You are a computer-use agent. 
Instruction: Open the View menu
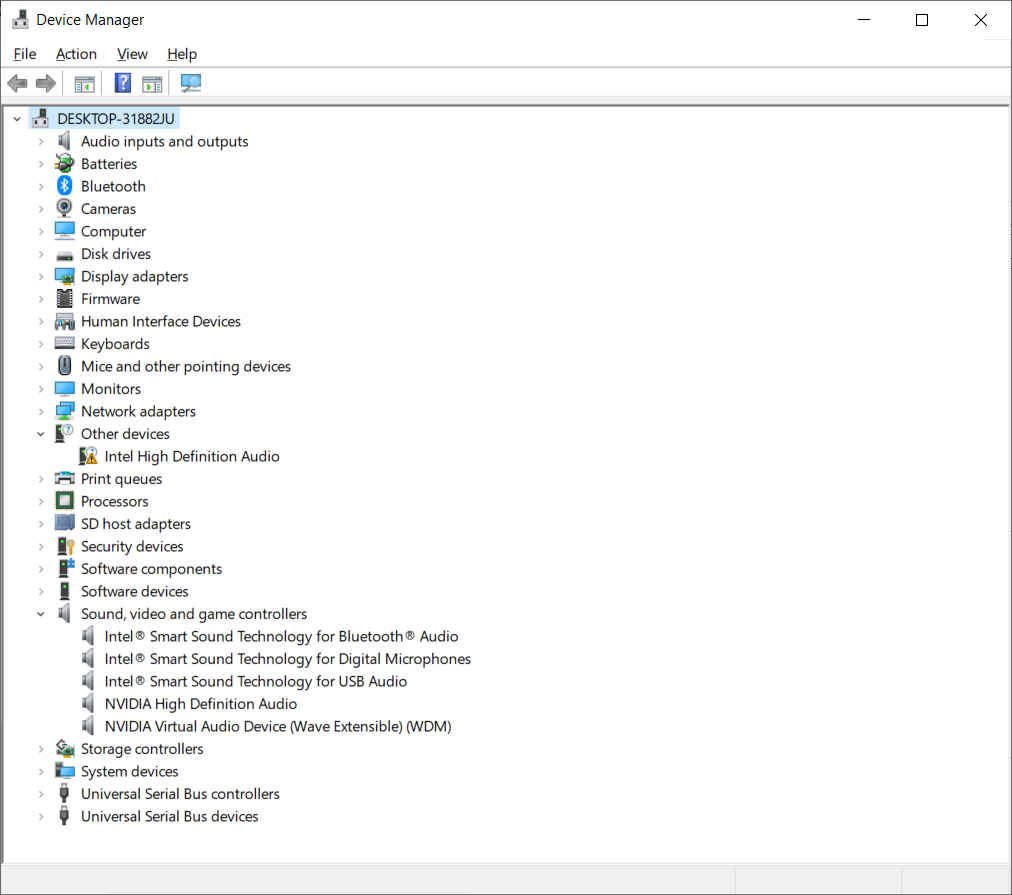(x=131, y=53)
